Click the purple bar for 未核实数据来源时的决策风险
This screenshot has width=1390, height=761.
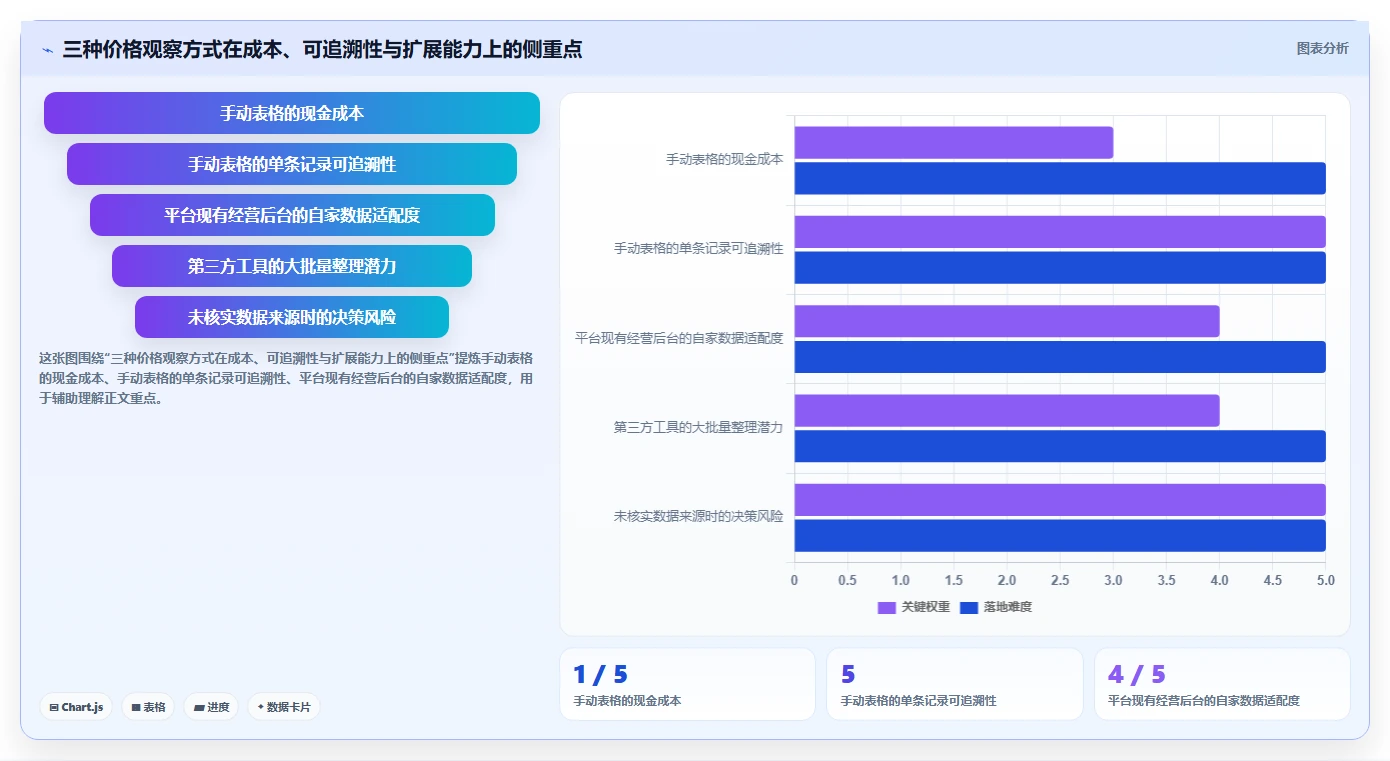pos(1060,499)
